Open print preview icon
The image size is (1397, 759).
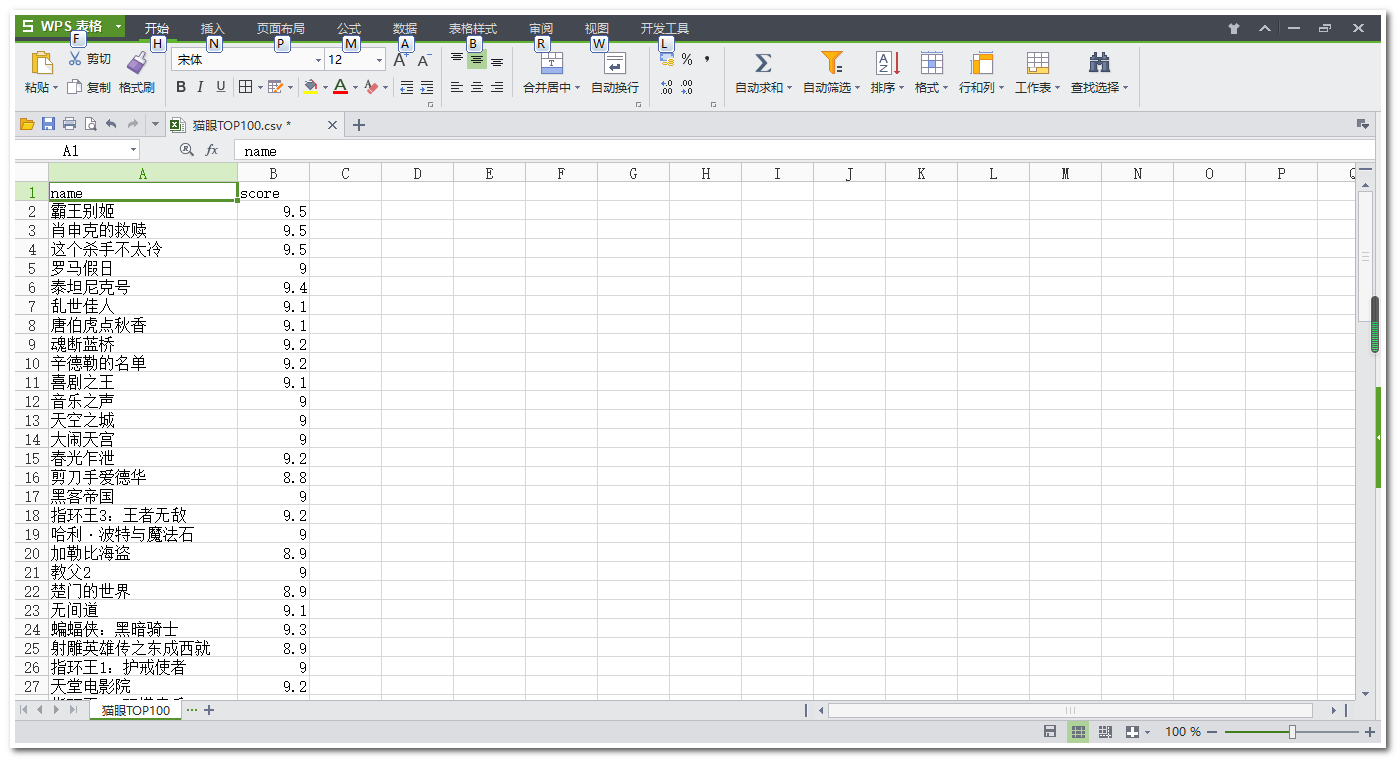(x=90, y=124)
